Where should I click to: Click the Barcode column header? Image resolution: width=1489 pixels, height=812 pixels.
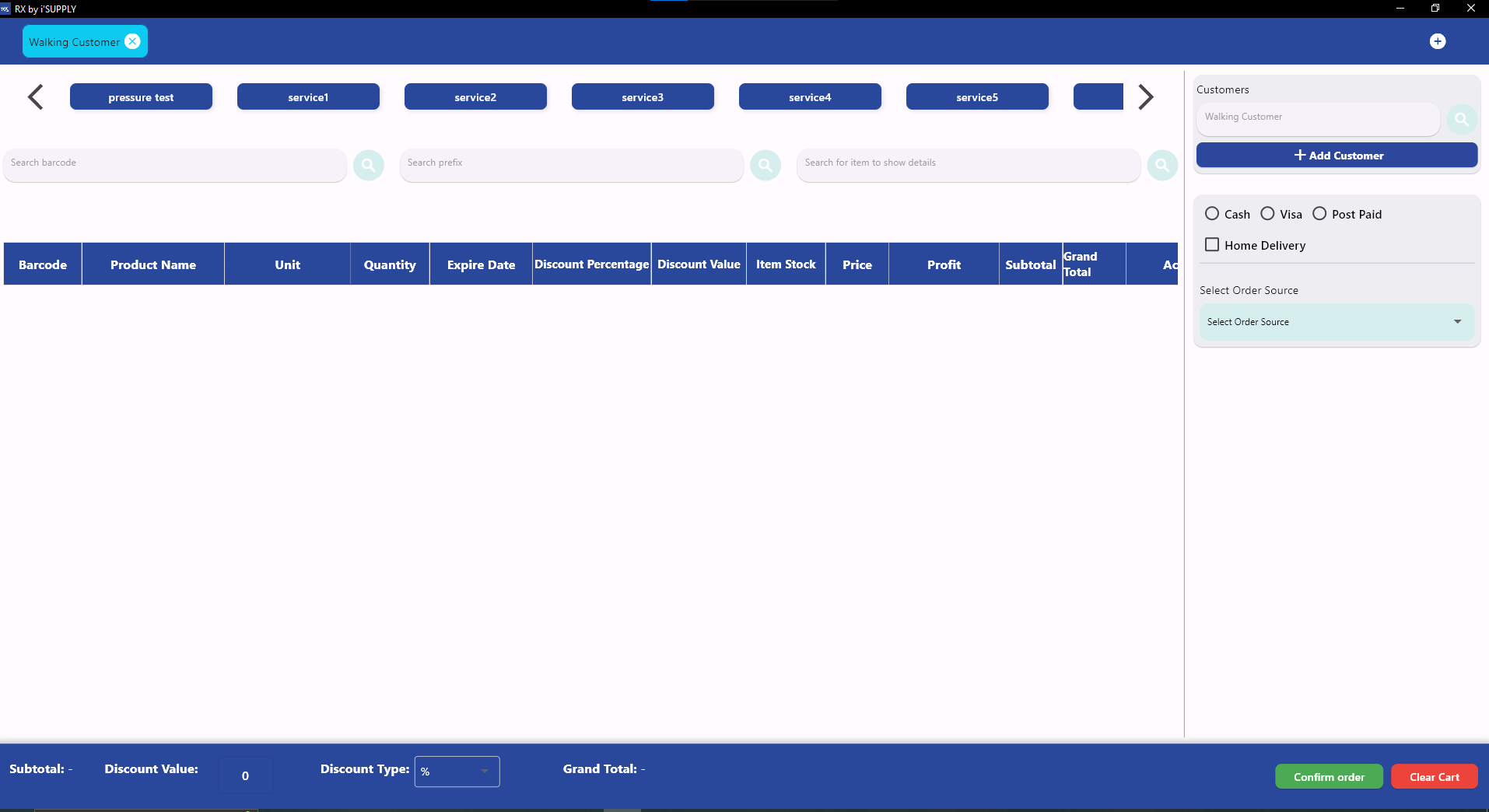tap(43, 264)
